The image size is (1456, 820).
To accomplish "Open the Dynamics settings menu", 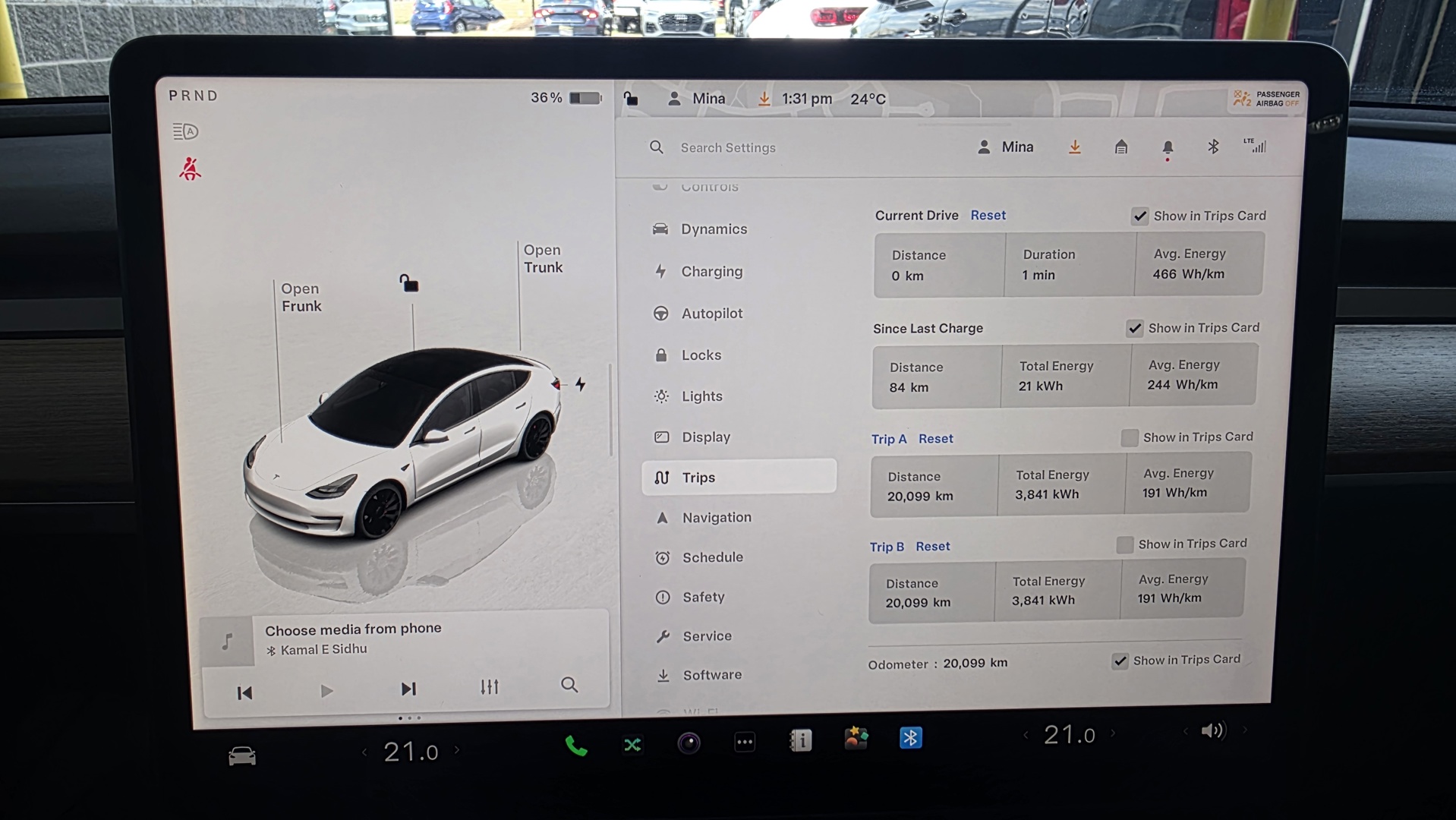I will pyautogui.click(x=700, y=229).
